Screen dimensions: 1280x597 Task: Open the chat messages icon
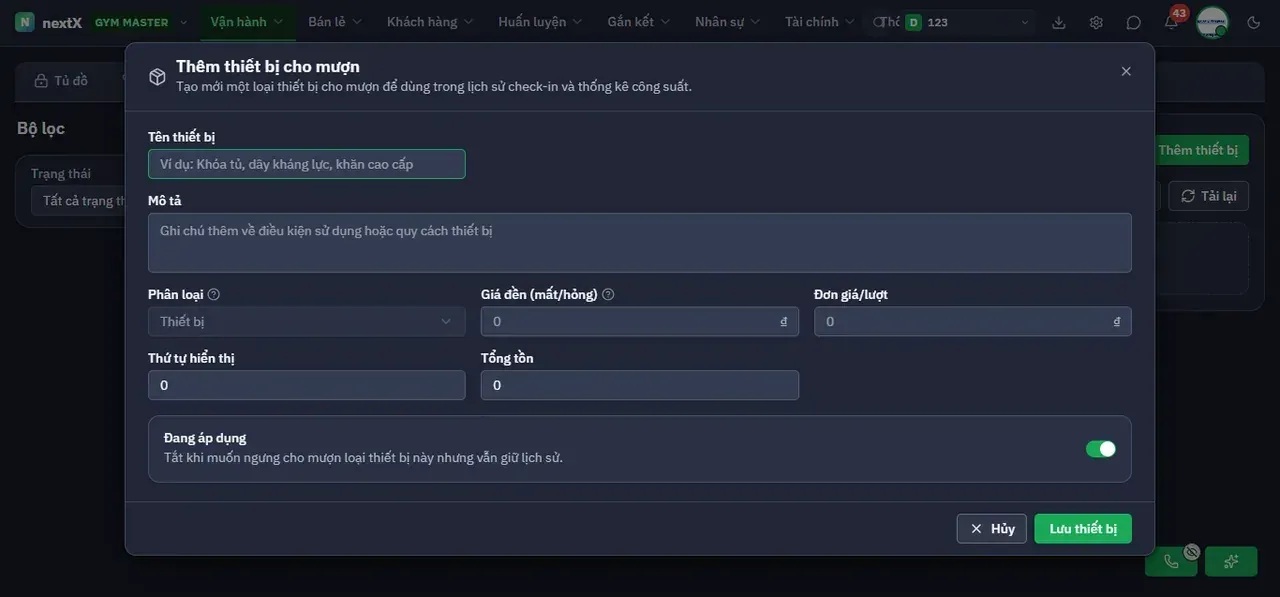1133,22
